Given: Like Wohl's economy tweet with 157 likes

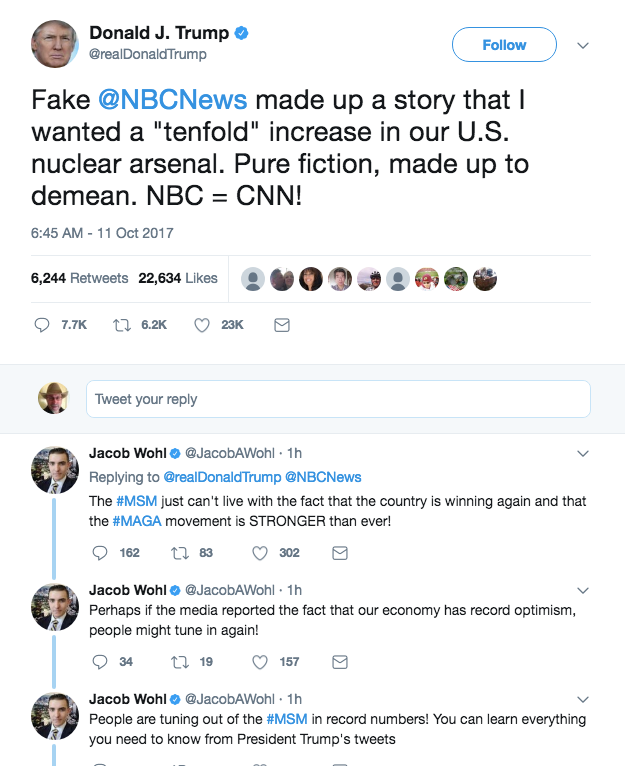Looking at the screenshot, I should pyautogui.click(x=260, y=661).
